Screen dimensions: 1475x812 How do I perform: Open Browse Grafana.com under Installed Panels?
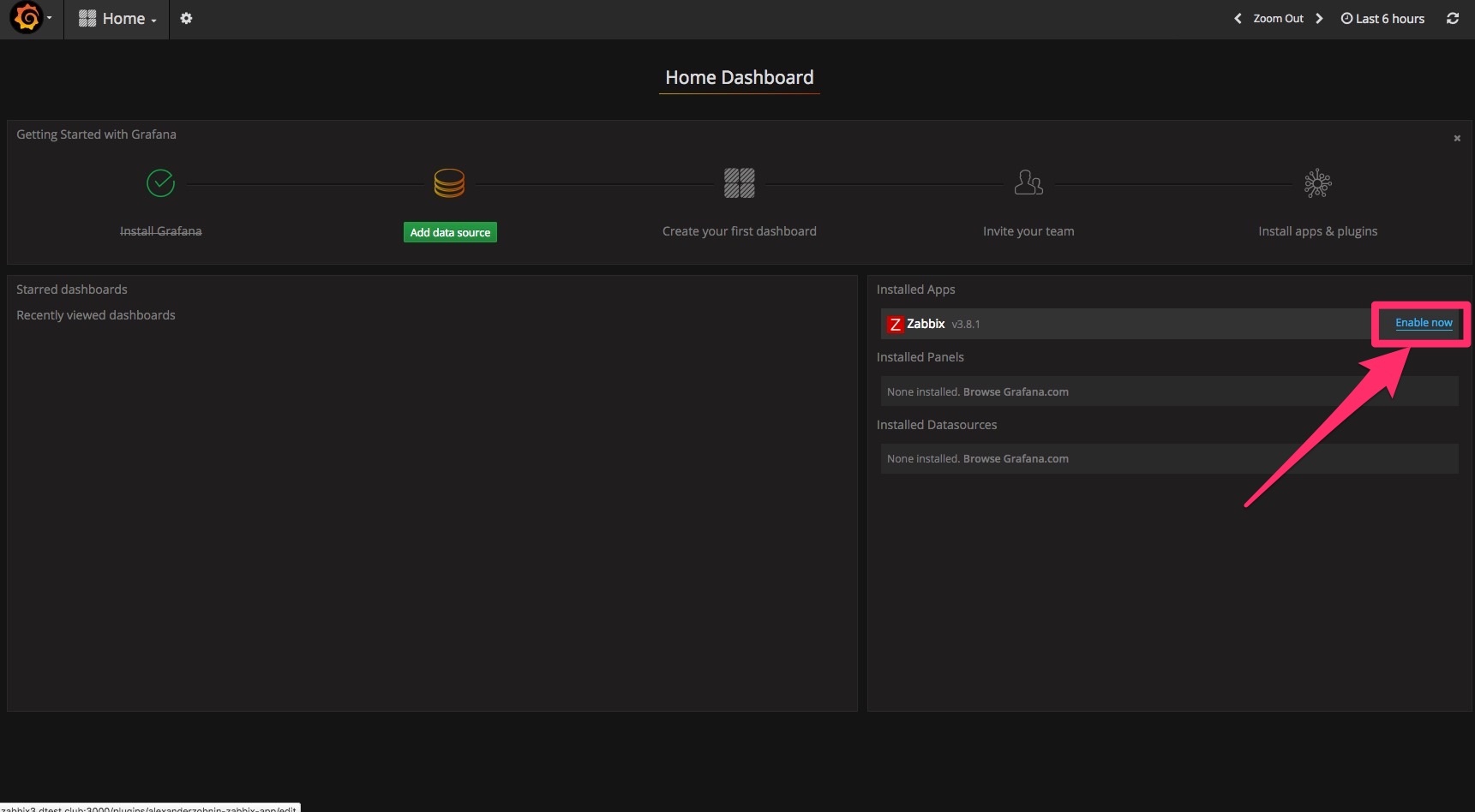click(1016, 391)
